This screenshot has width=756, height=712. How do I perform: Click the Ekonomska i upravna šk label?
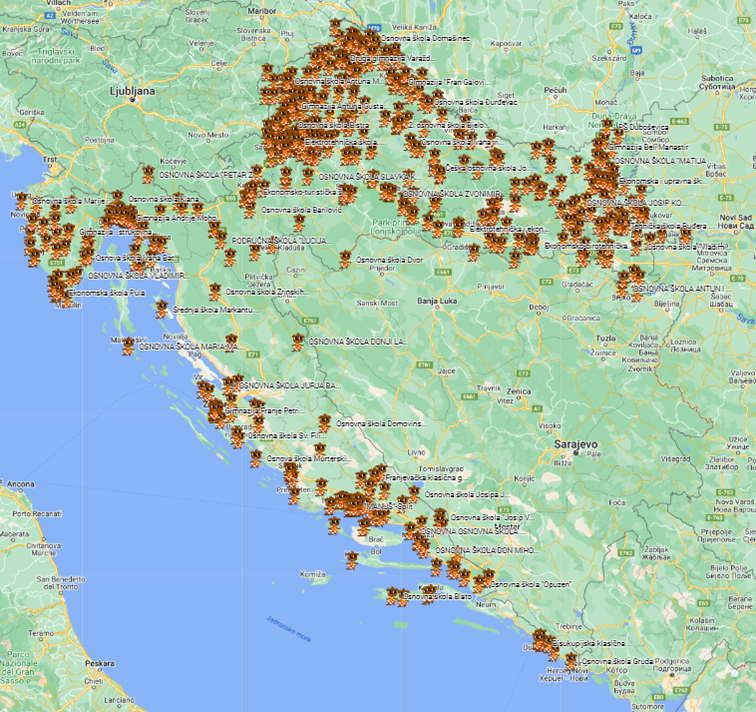point(662,182)
